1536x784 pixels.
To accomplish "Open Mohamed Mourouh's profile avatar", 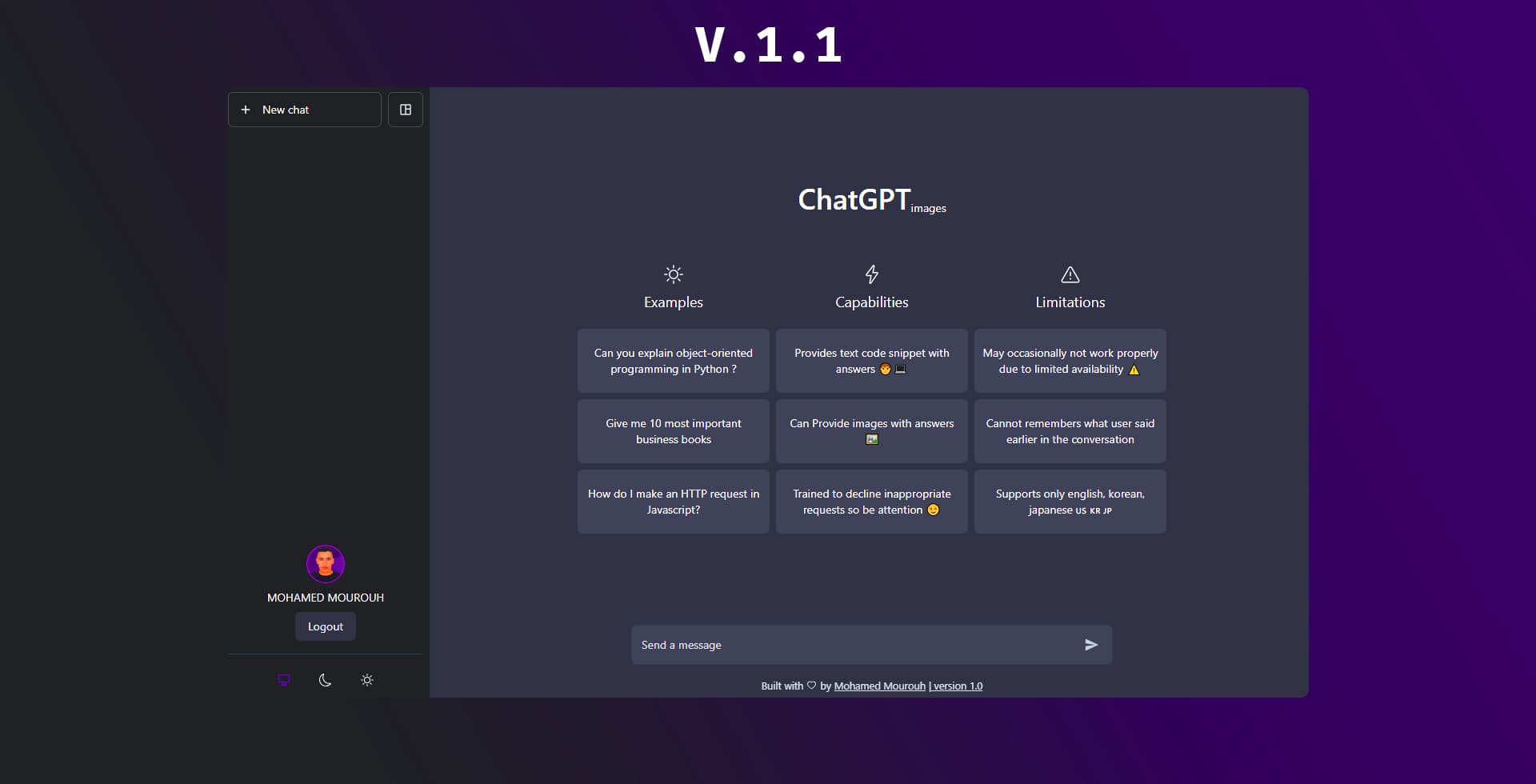I will point(326,564).
